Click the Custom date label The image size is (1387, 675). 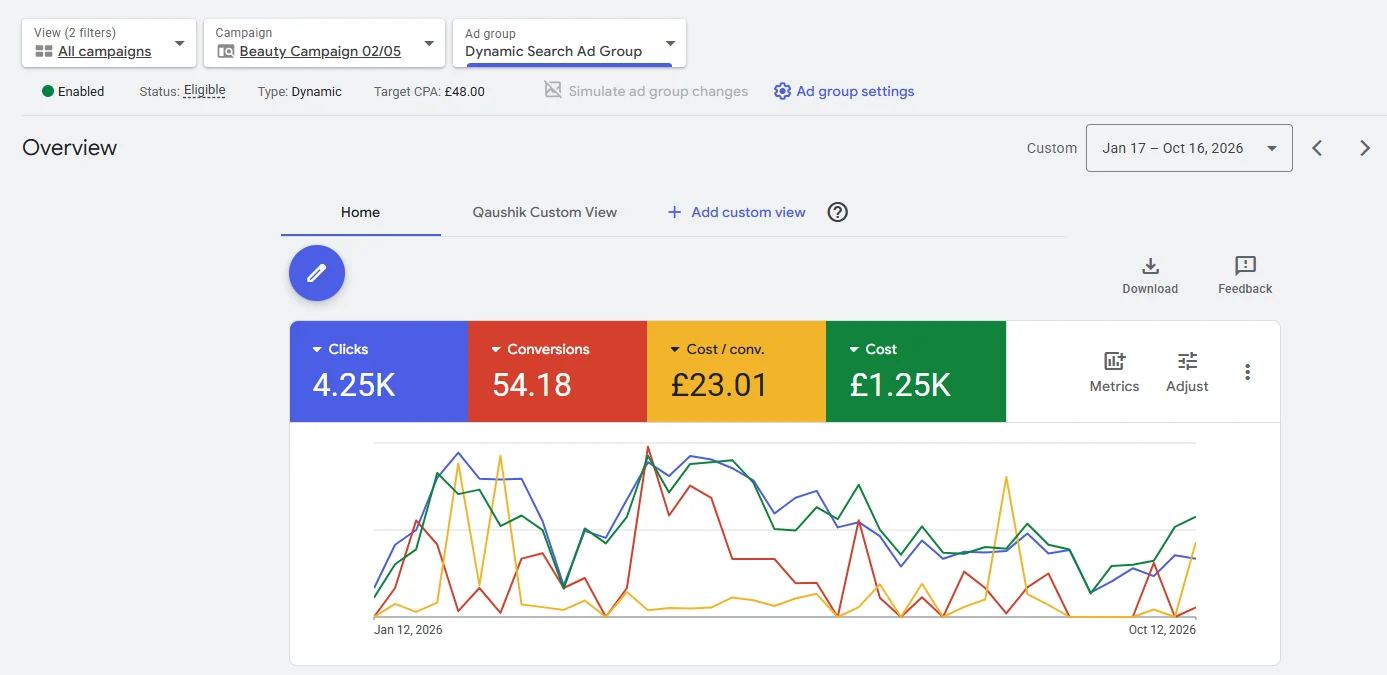1052,148
